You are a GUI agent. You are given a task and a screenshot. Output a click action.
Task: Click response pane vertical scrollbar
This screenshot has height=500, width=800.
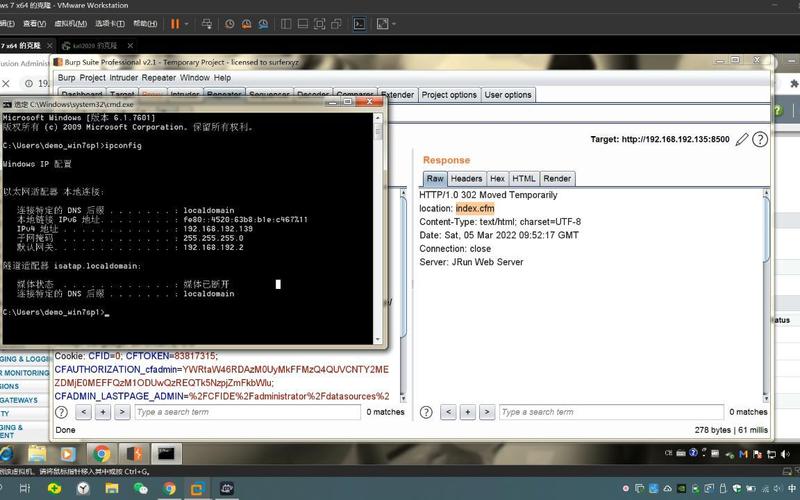tap(766, 295)
